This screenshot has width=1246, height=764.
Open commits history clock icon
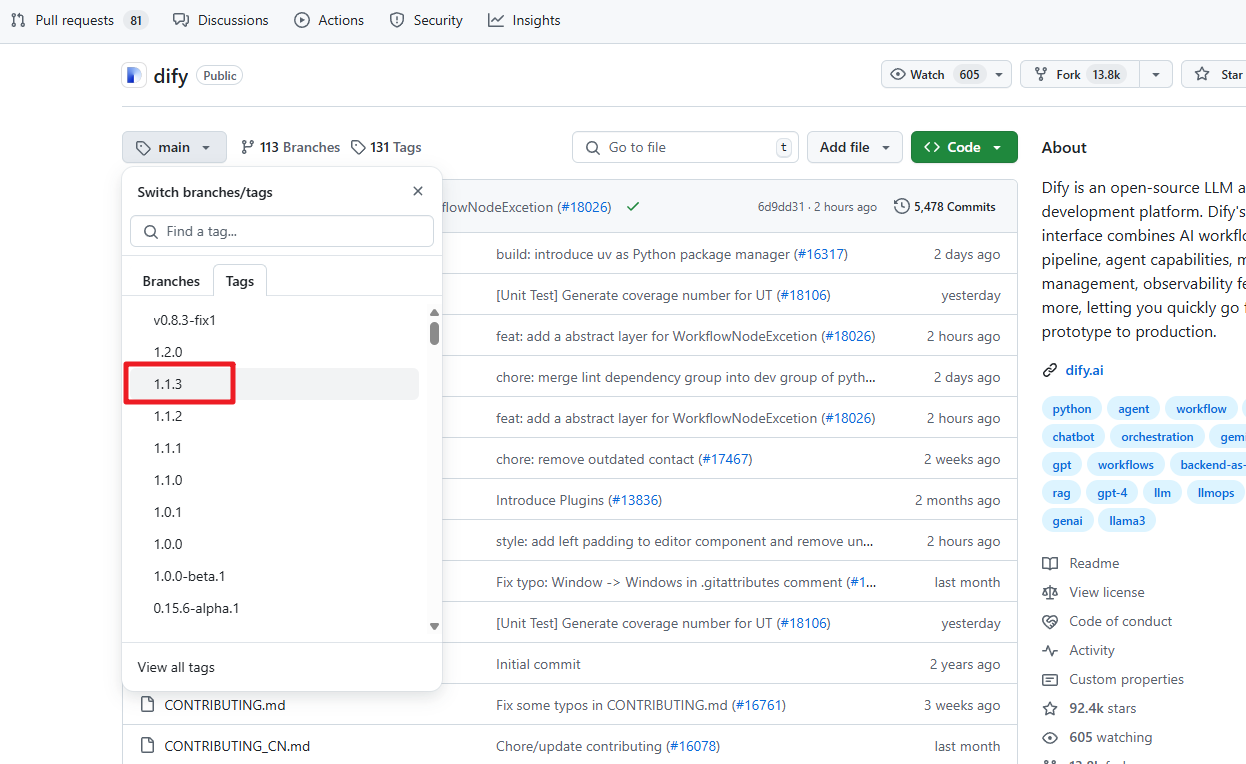click(x=902, y=207)
